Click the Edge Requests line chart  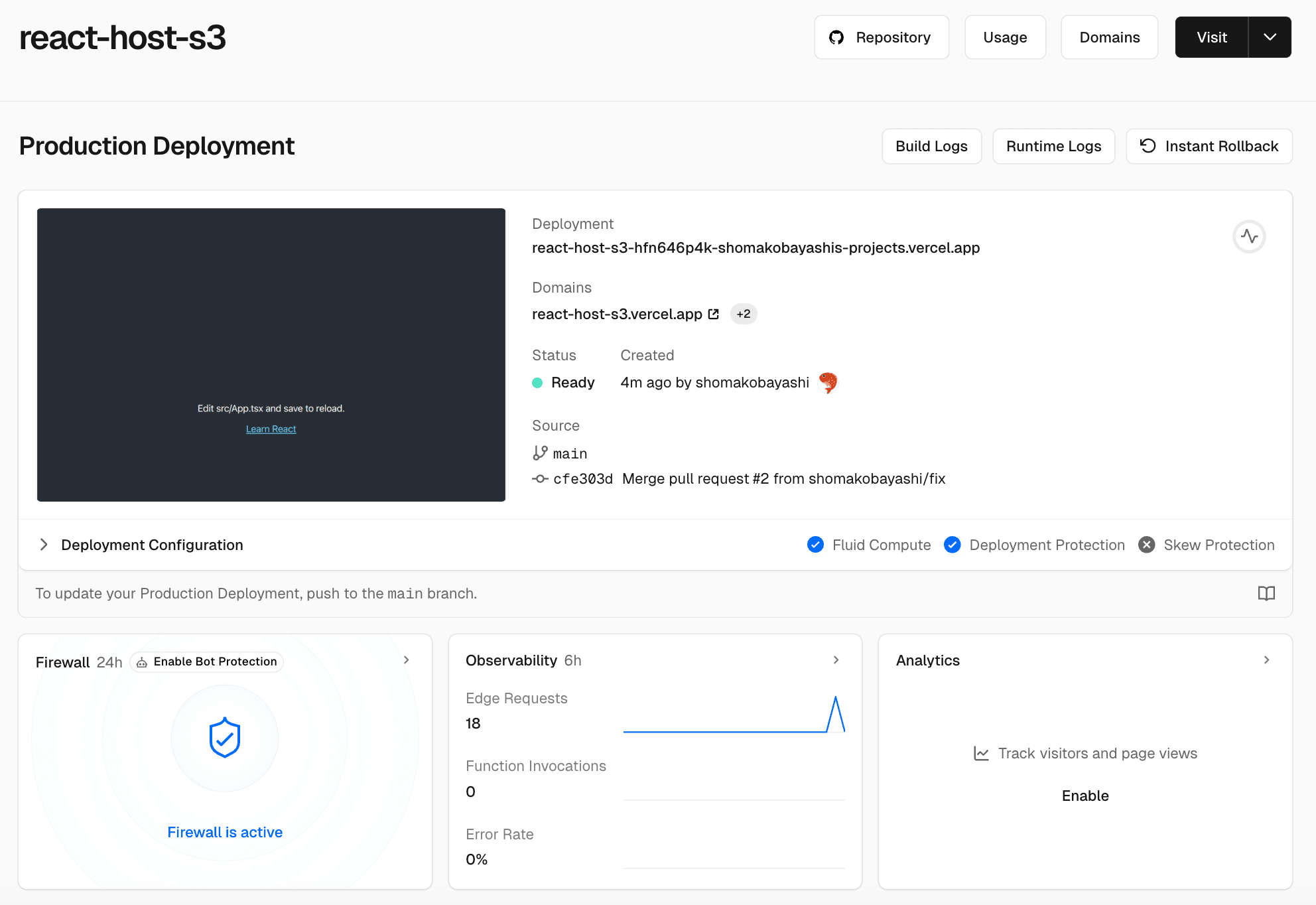(x=734, y=714)
